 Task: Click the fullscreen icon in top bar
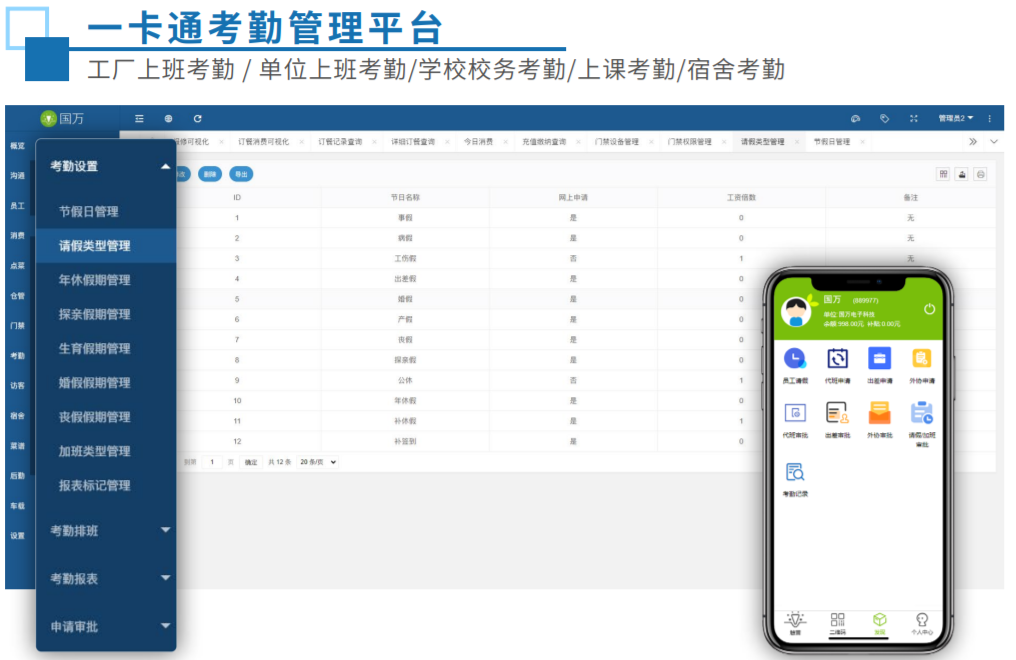coord(913,118)
